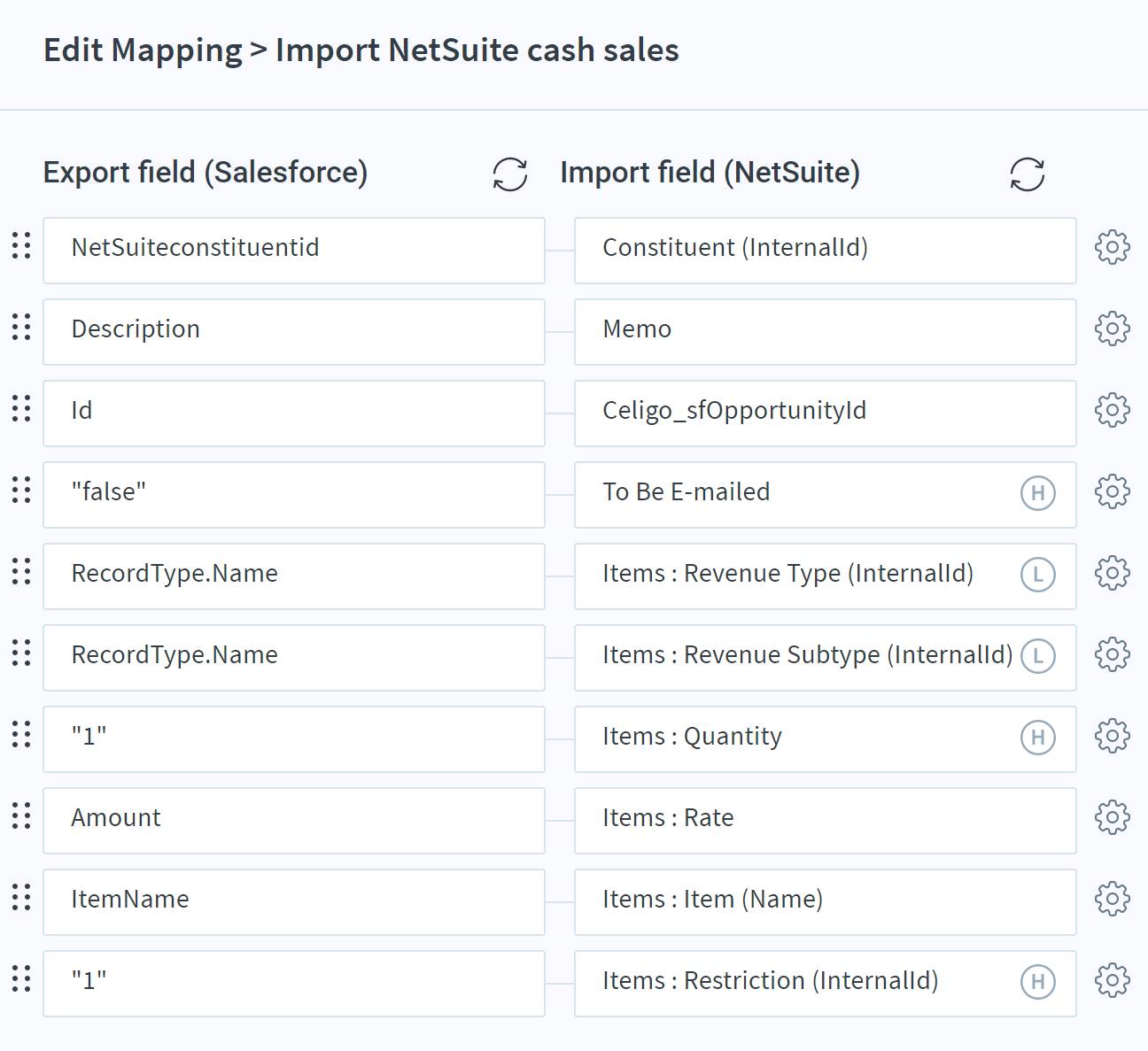1148x1051 pixels.
Task: Refresh the Salesforce export fields
Action: coord(510,174)
